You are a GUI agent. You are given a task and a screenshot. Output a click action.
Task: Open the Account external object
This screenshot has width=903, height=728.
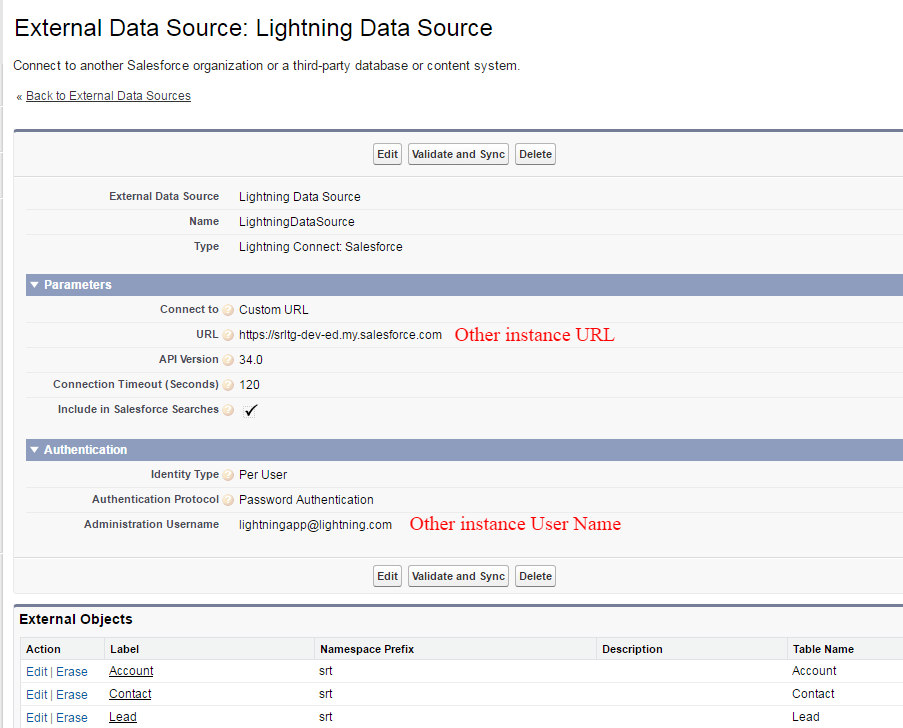(131, 671)
